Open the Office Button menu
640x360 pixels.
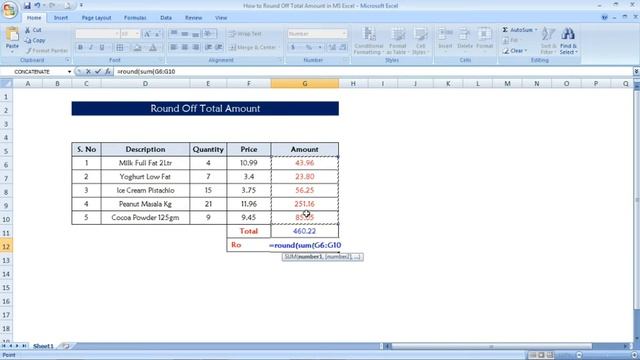click(x=9, y=10)
